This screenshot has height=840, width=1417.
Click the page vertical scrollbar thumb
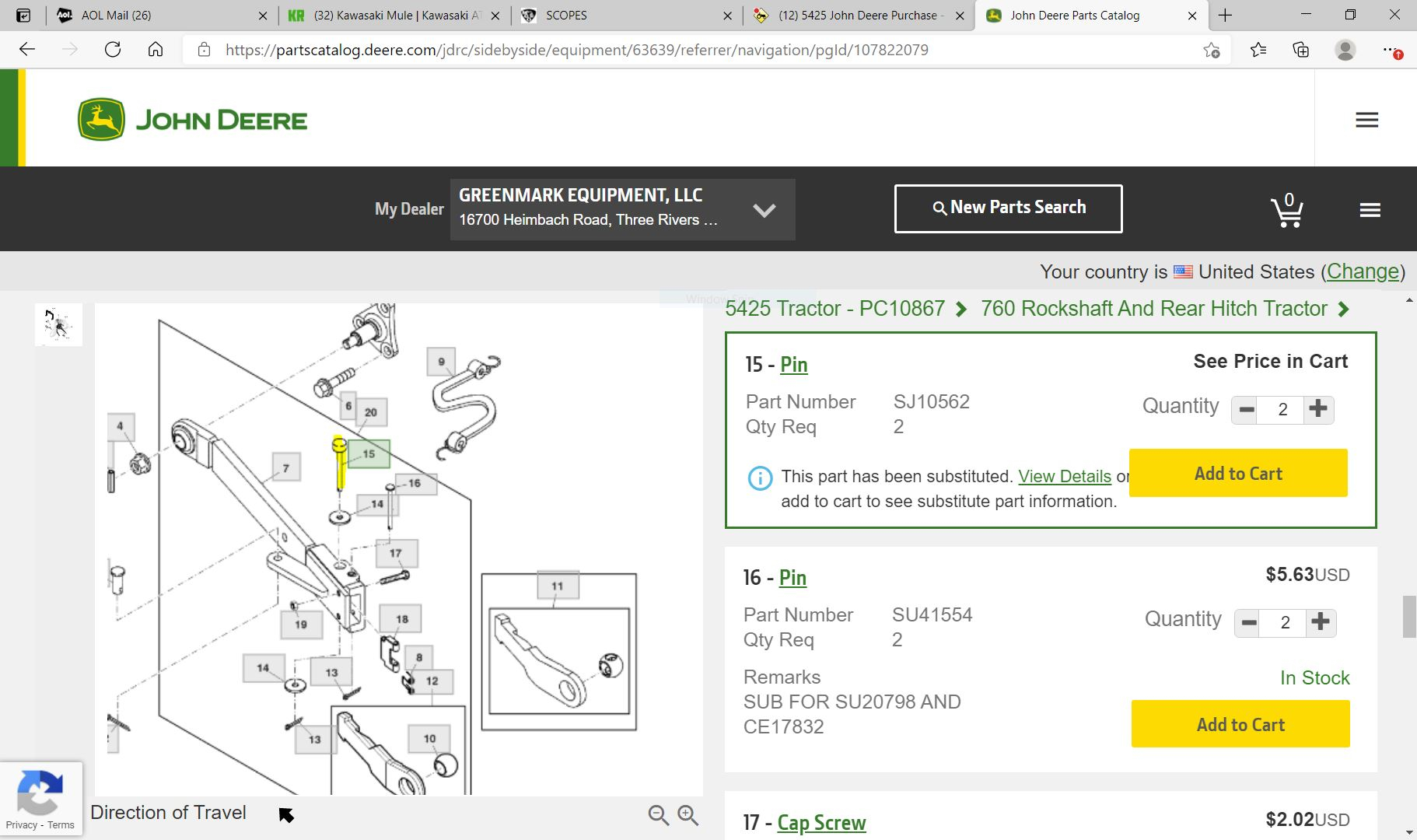click(1409, 616)
